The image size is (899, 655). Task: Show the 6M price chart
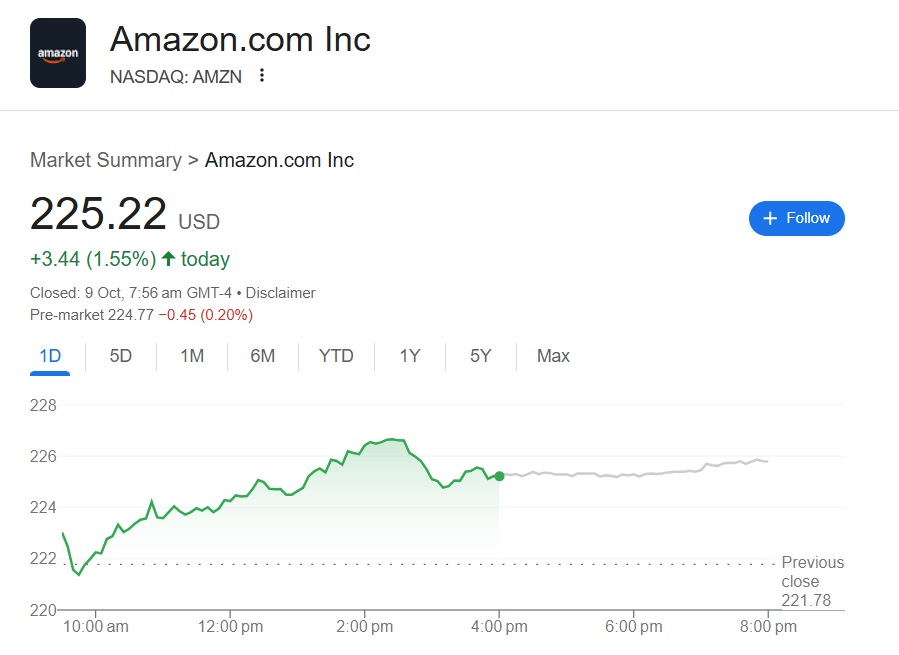[x=263, y=356]
